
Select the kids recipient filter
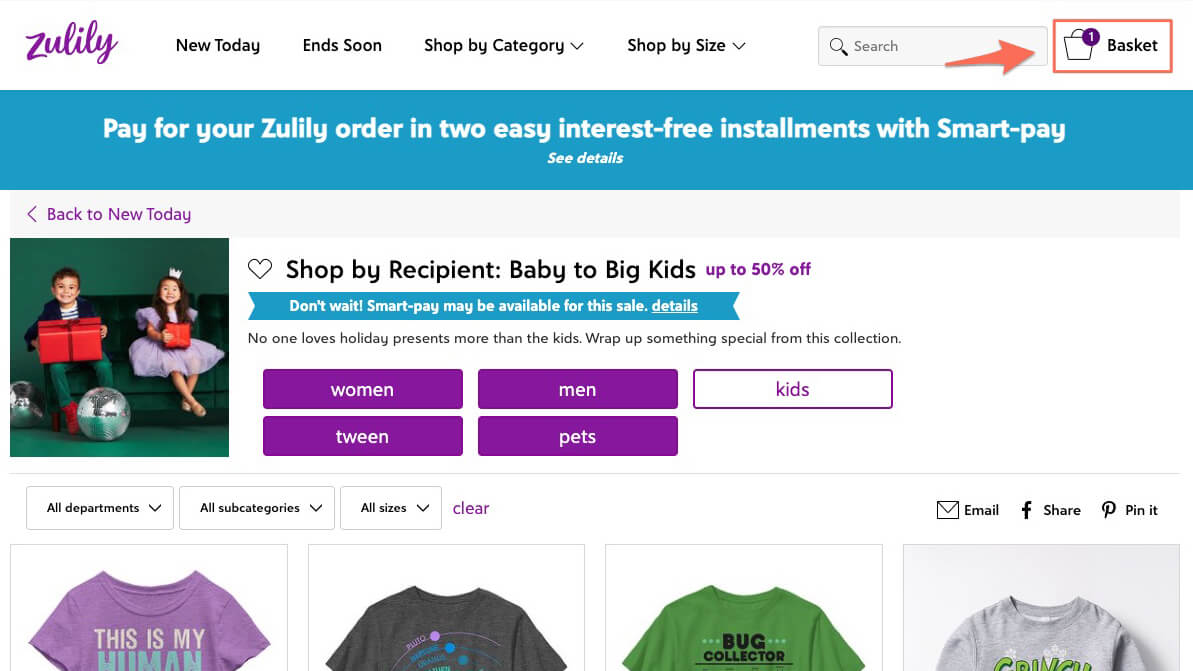click(792, 389)
